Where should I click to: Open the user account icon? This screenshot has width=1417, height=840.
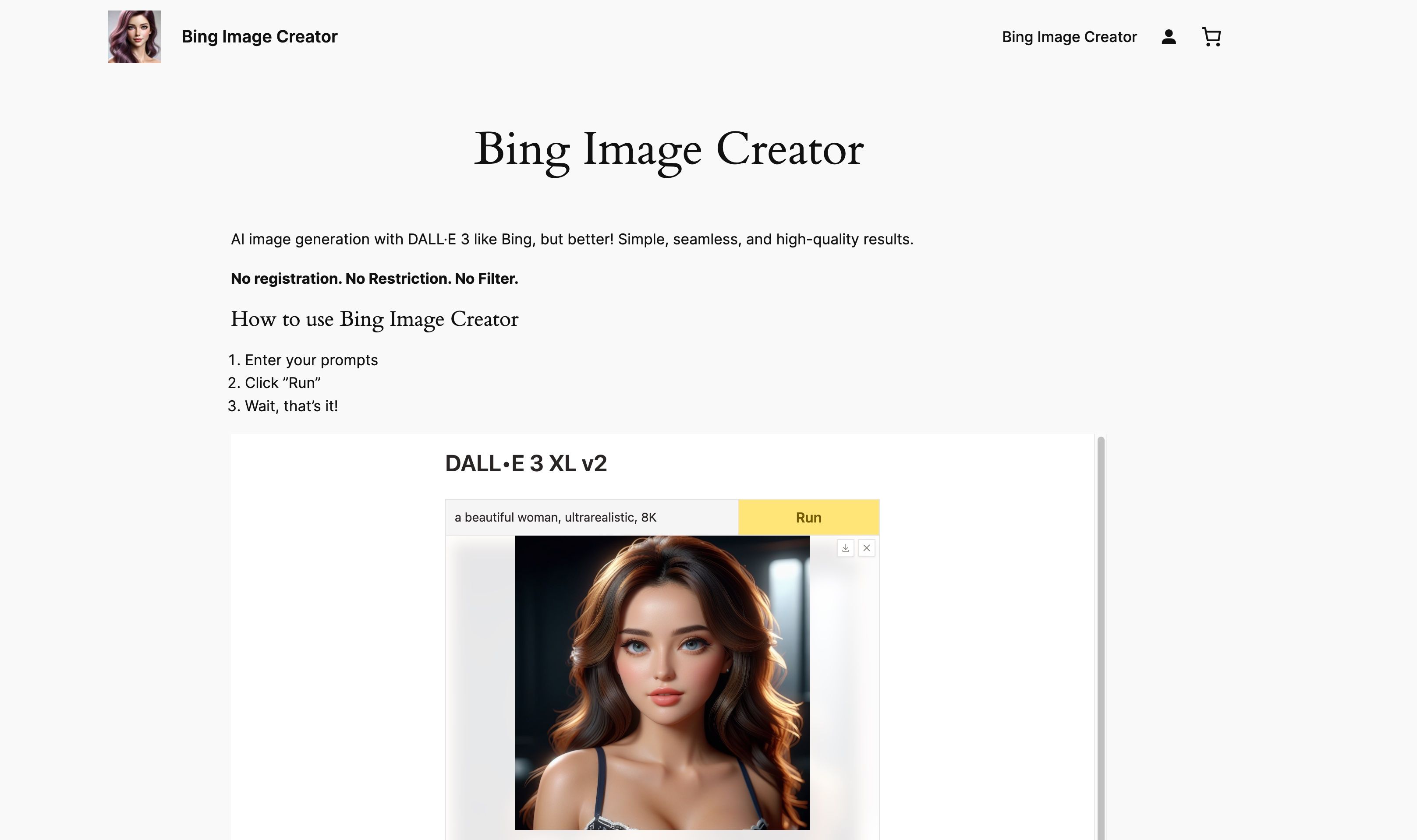pyautogui.click(x=1169, y=37)
